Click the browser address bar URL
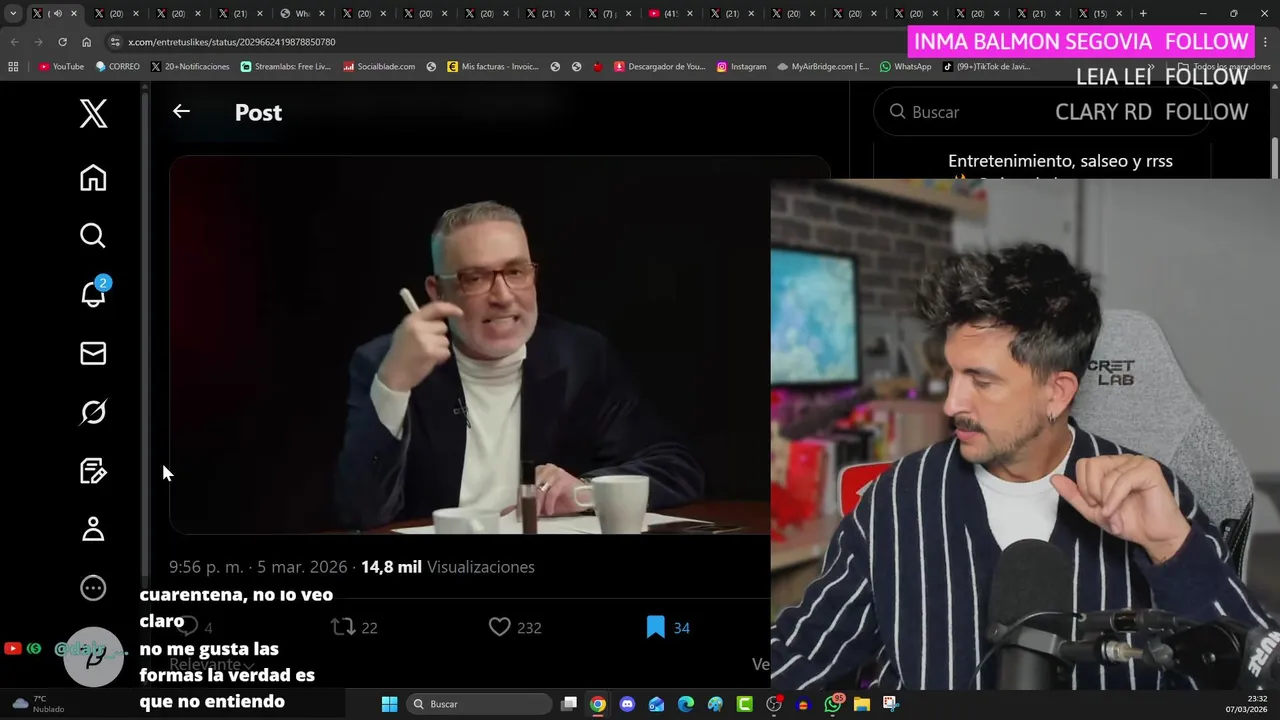 click(x=232, y=42)
